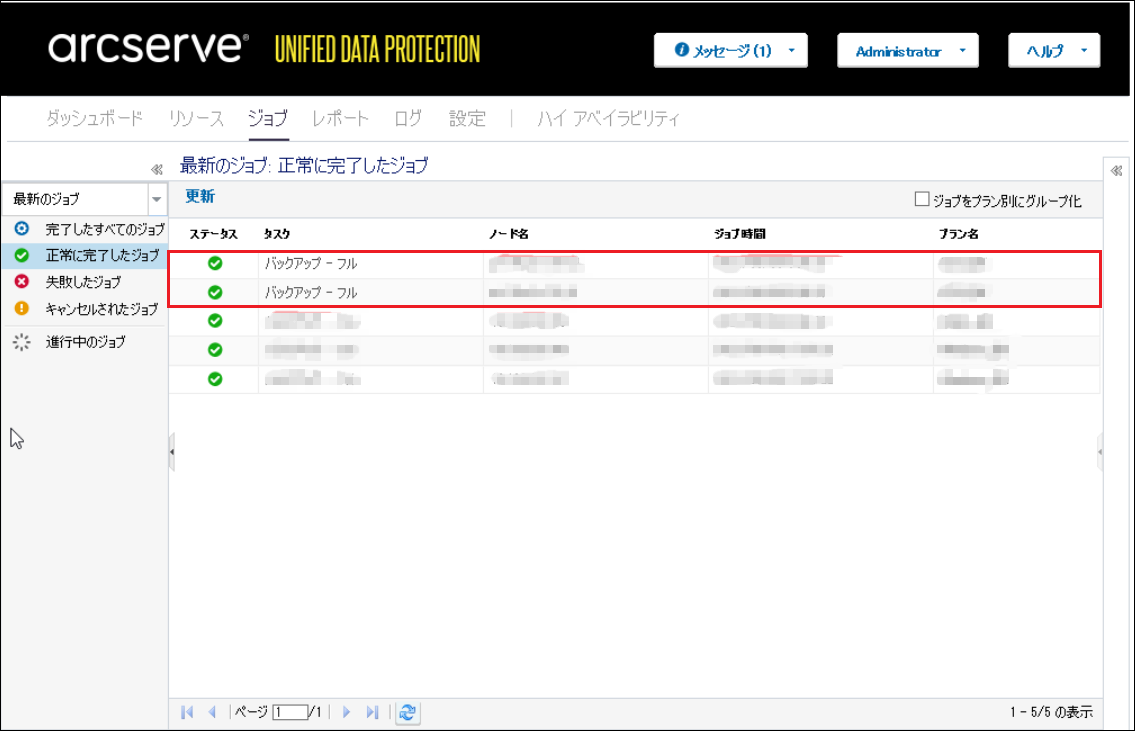The height and width of the screenshot is (731, 1135).
Task: Select the ジョブ tab
Action: click(x=268, y=118)
